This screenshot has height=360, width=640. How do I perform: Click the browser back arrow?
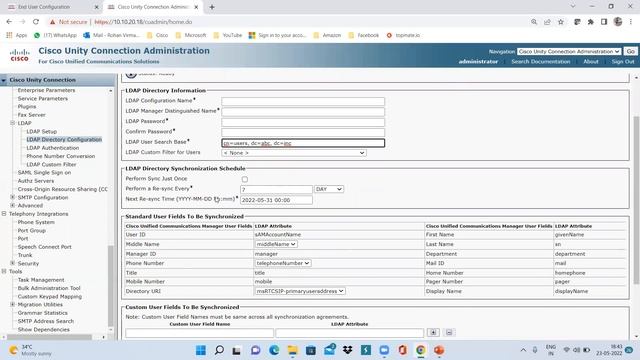tap(9, 22)
